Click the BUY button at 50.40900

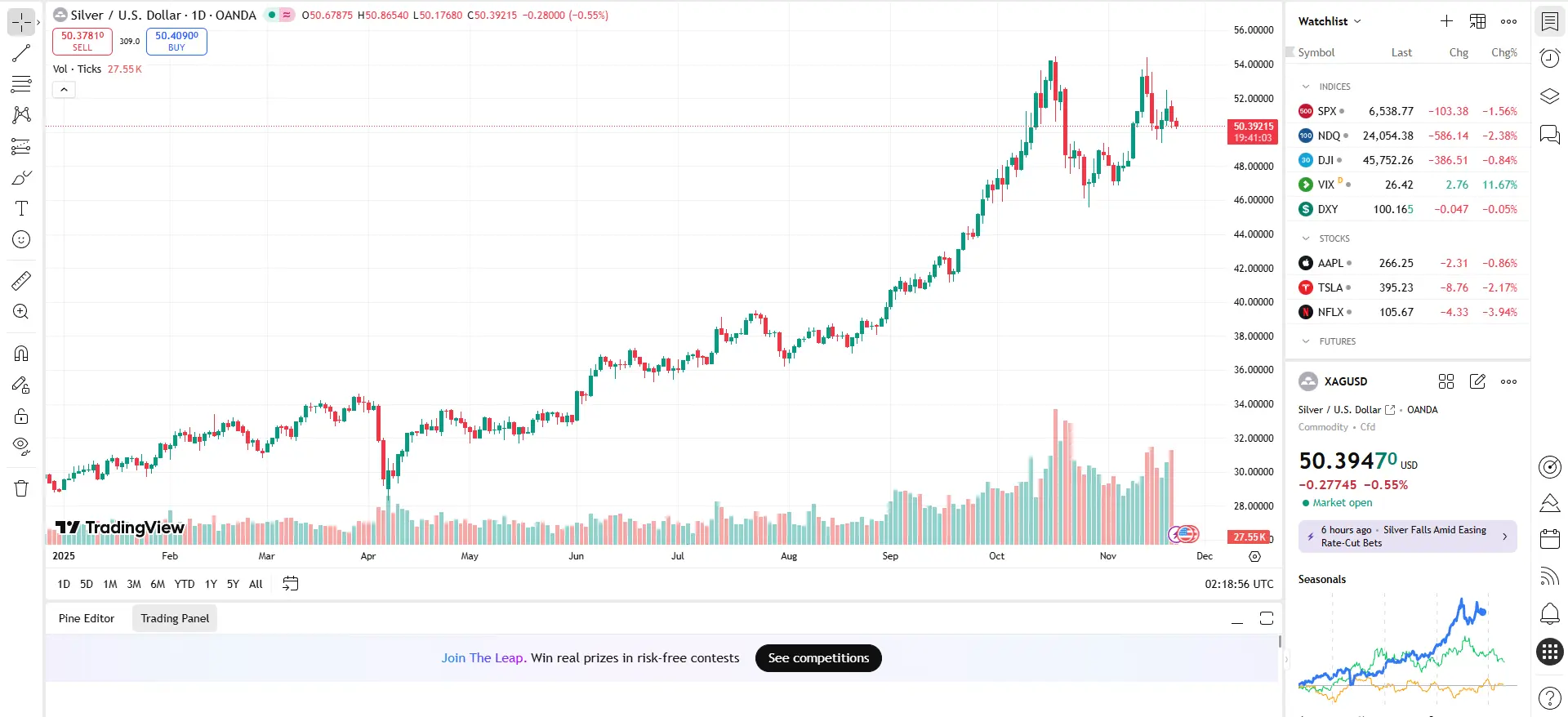point(176,41)
